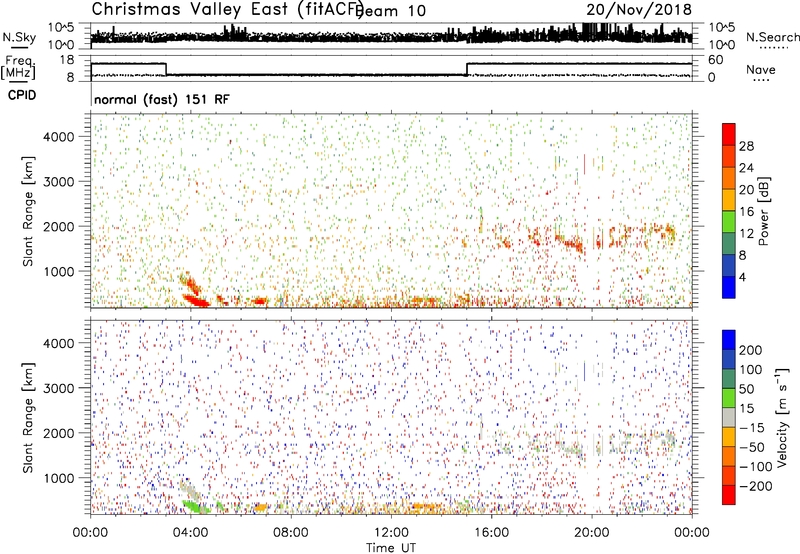The image size is (800, 554).
Task: Click the '16:00' time tick label
Action: 491,533
